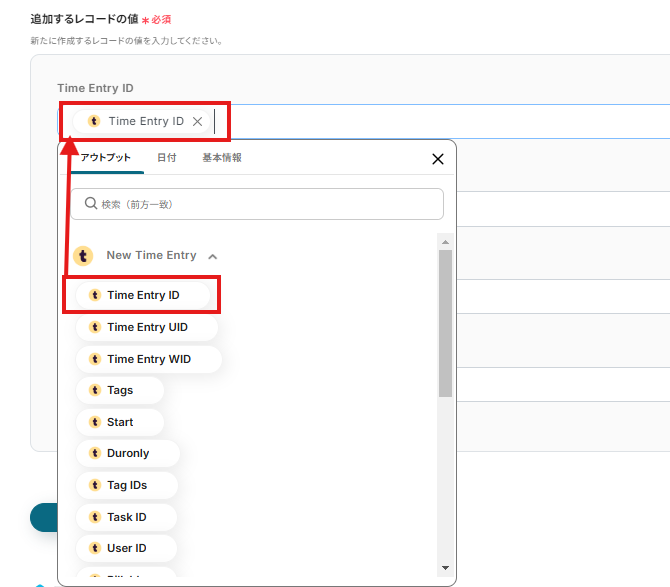The height and width of the screenshot is (587, 670).
Task: Collapse the New Time Entry section chevron
Action: click(x=212, y=256)
